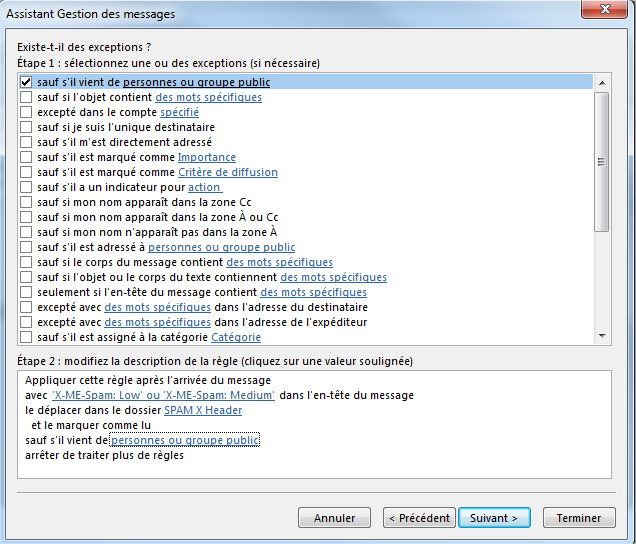Edit 'X-ME-Spam: Low' header words link
This screenshot has height=544, width=636.
tap(101, 395)
